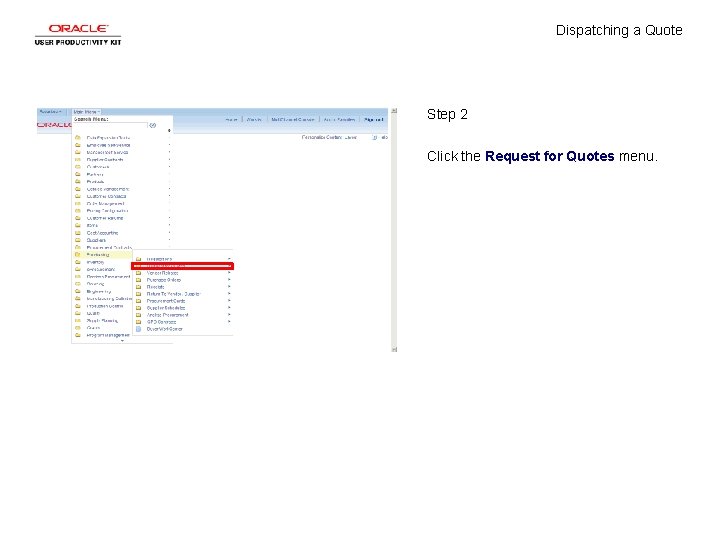Click inside the Search Menu input field
The height and width of the screenshot is (540, 720).
pos(111,125)
